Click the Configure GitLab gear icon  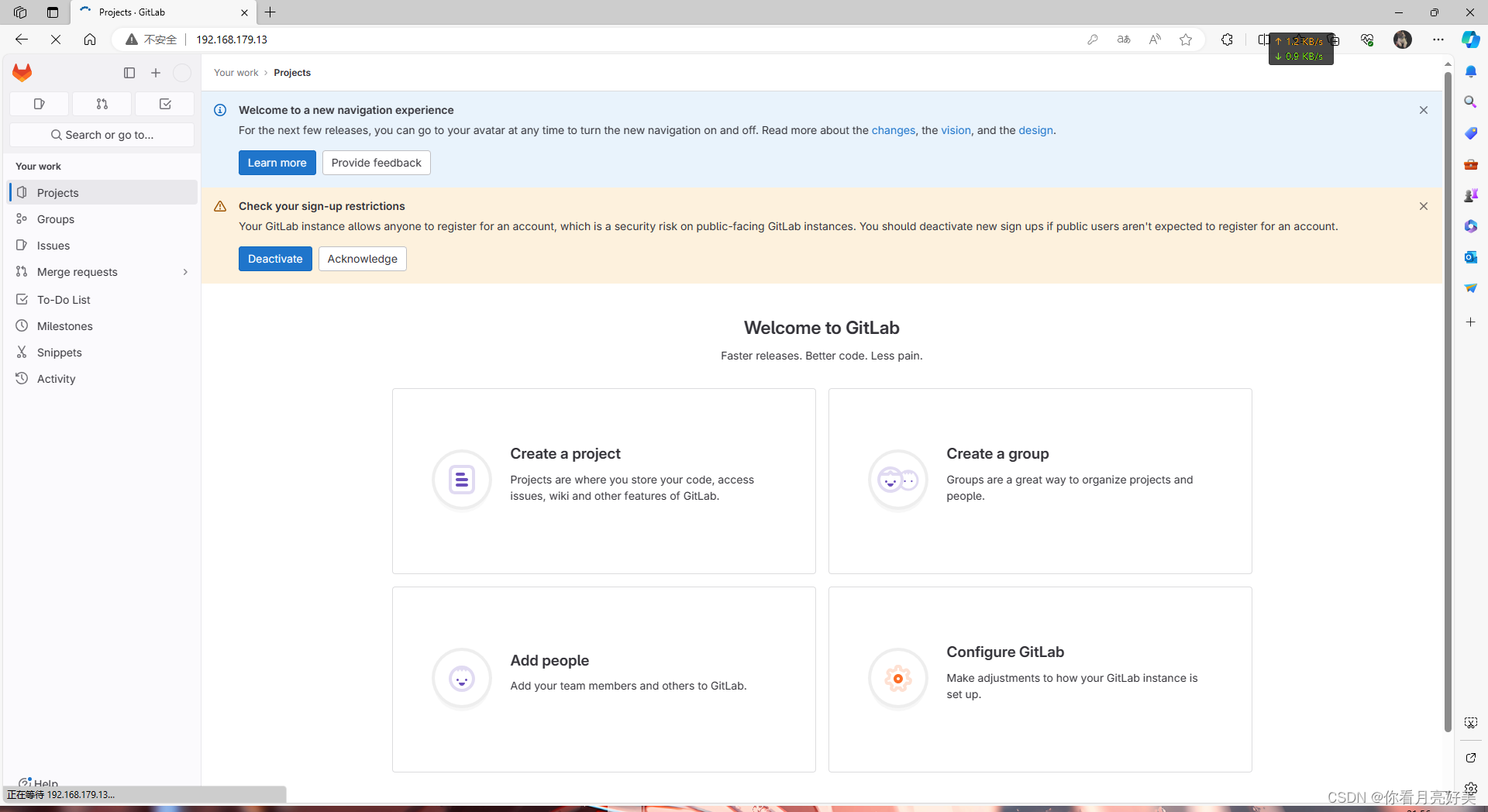(x=898, y=679)
